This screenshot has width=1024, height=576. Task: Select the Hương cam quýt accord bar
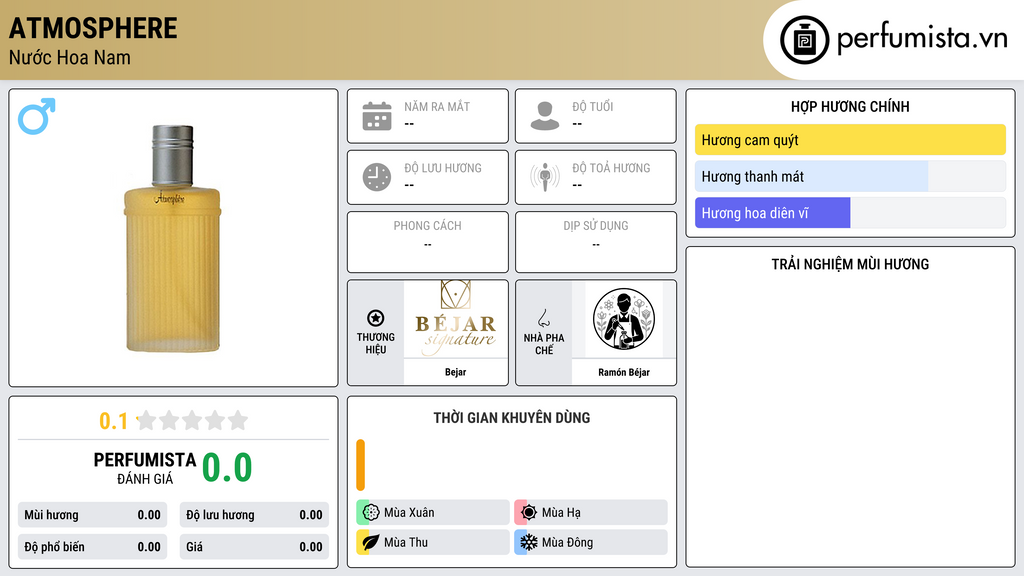click(850, 140)
